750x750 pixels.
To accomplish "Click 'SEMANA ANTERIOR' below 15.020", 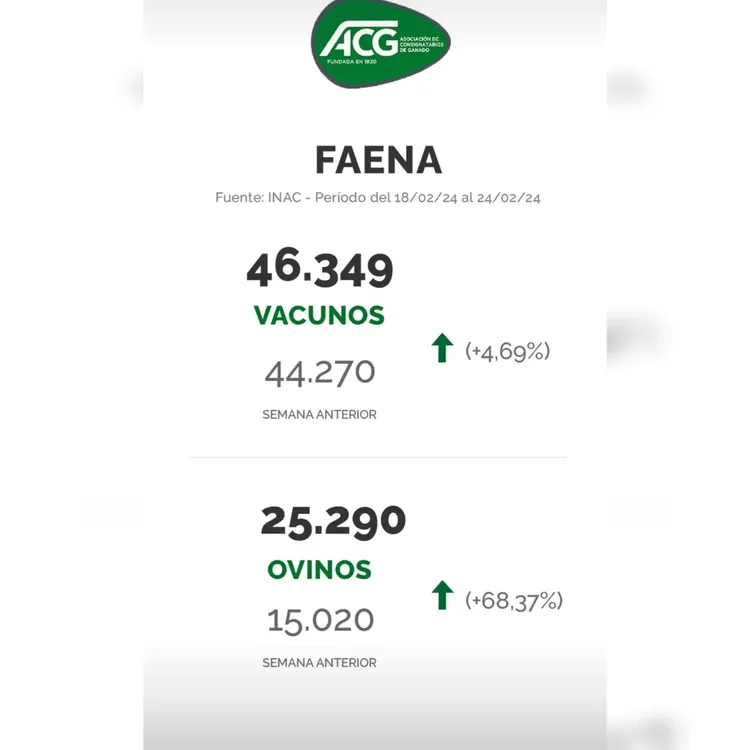I will click(319, 662).
